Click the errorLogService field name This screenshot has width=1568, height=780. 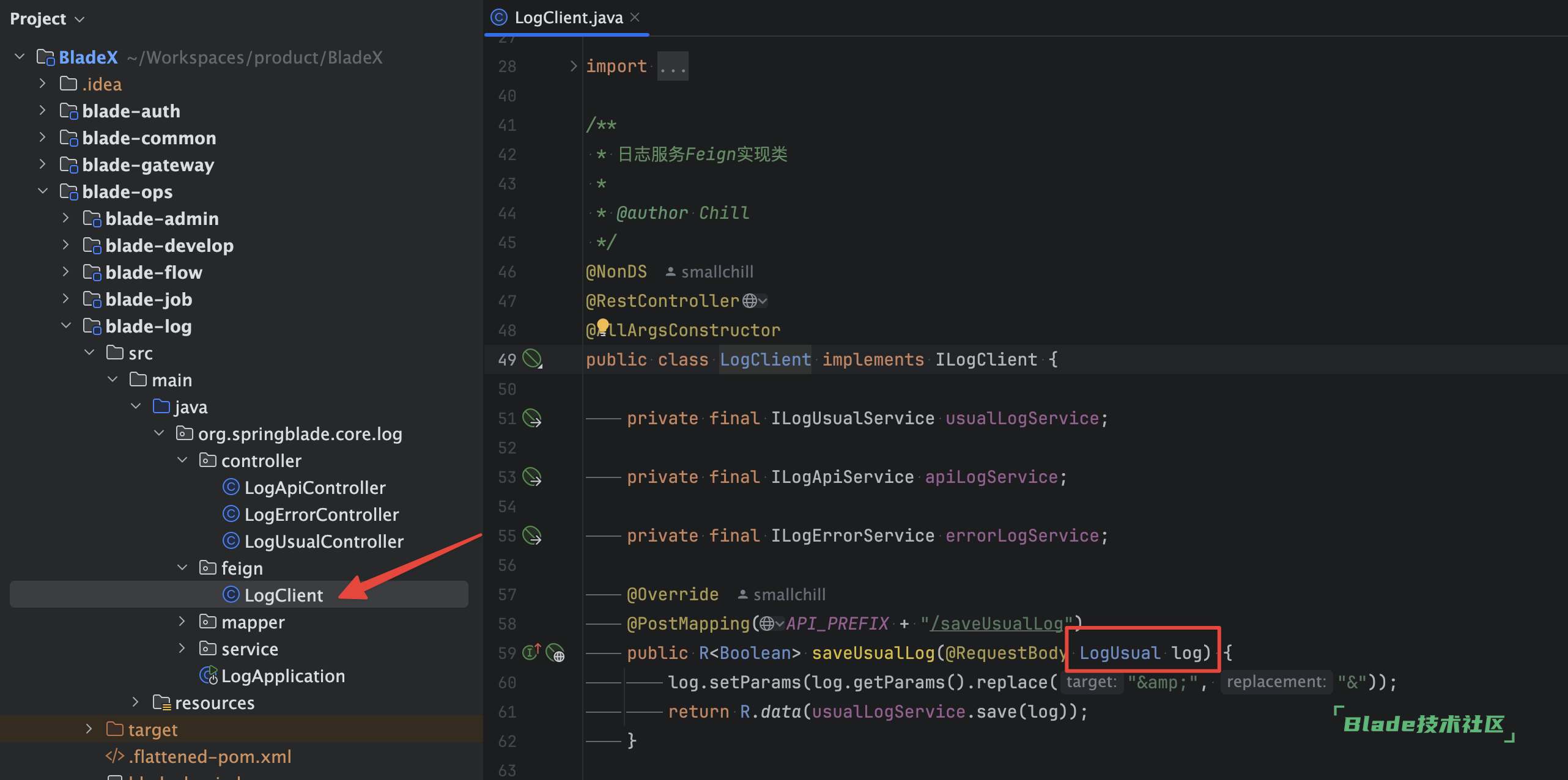(x=1022, y=535)
